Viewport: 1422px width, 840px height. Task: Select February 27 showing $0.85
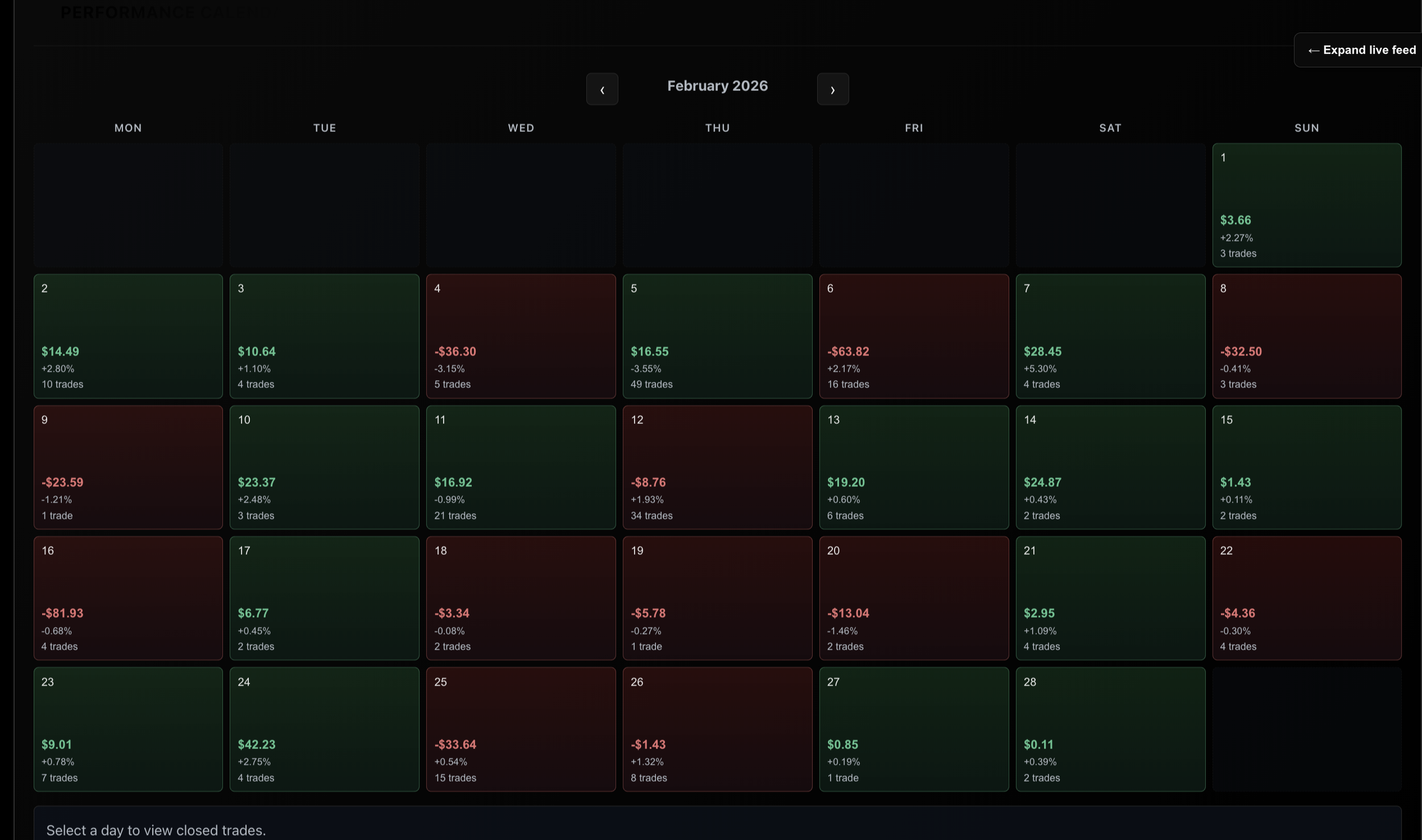(913, 729)
